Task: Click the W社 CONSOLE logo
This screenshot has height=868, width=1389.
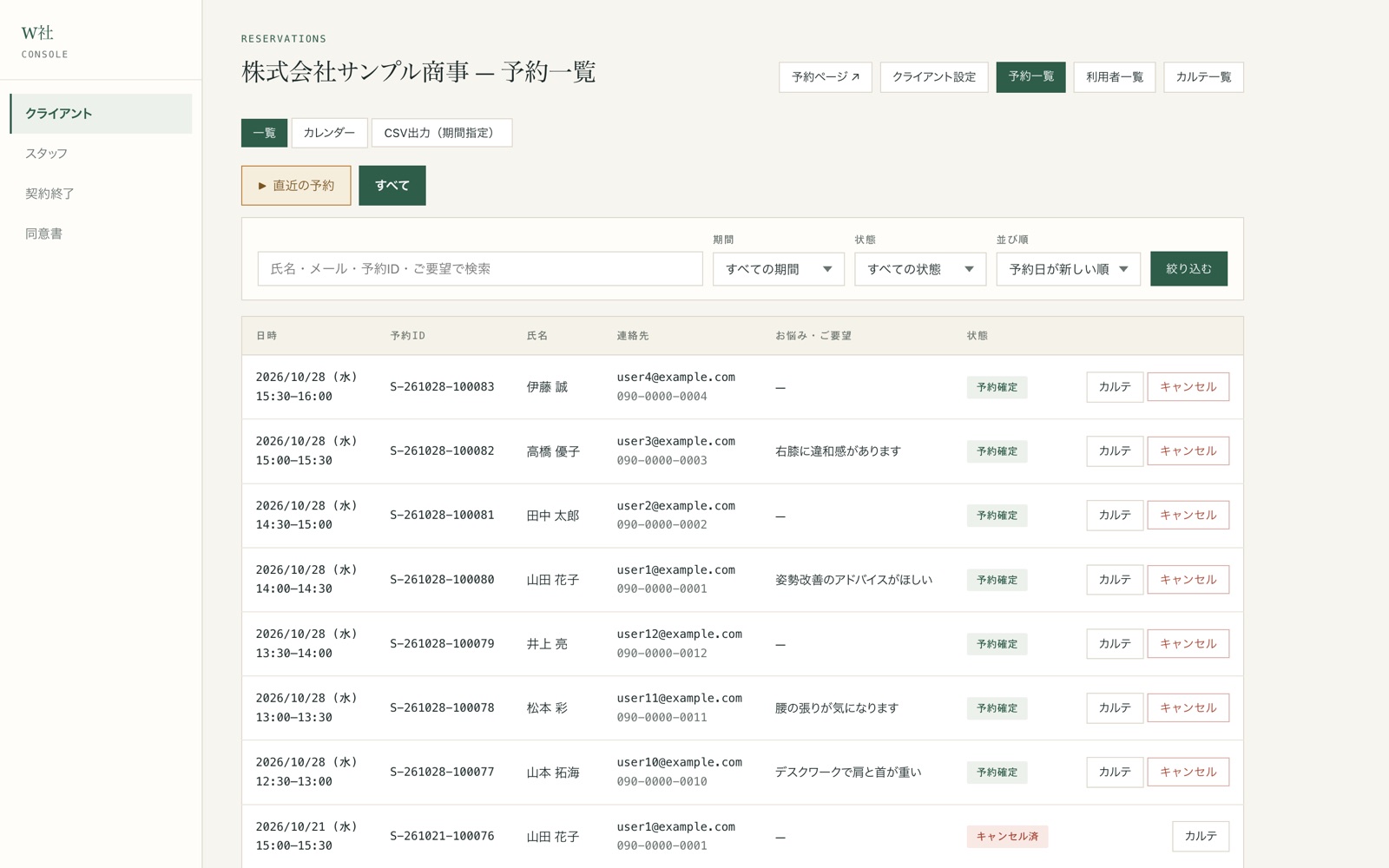Action: [x=44, y=41]
